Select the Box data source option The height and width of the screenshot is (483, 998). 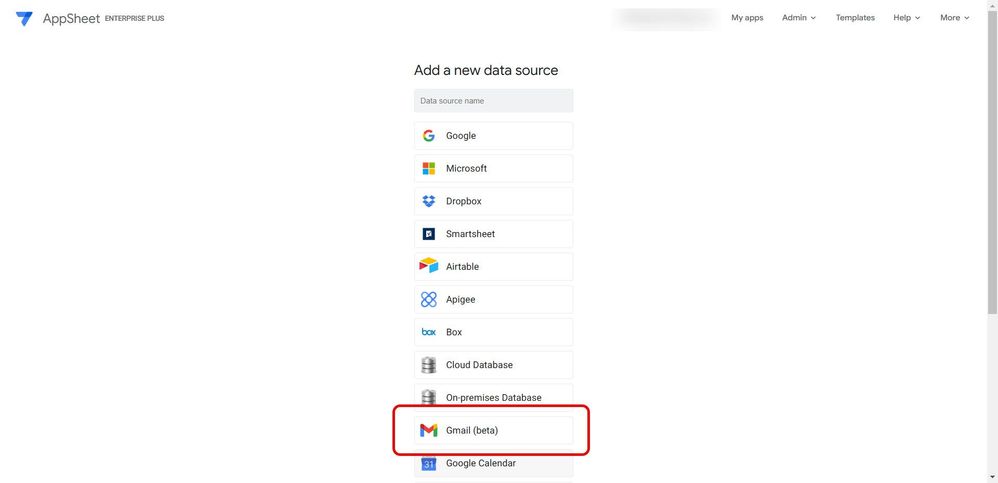(x=493, y=332)
